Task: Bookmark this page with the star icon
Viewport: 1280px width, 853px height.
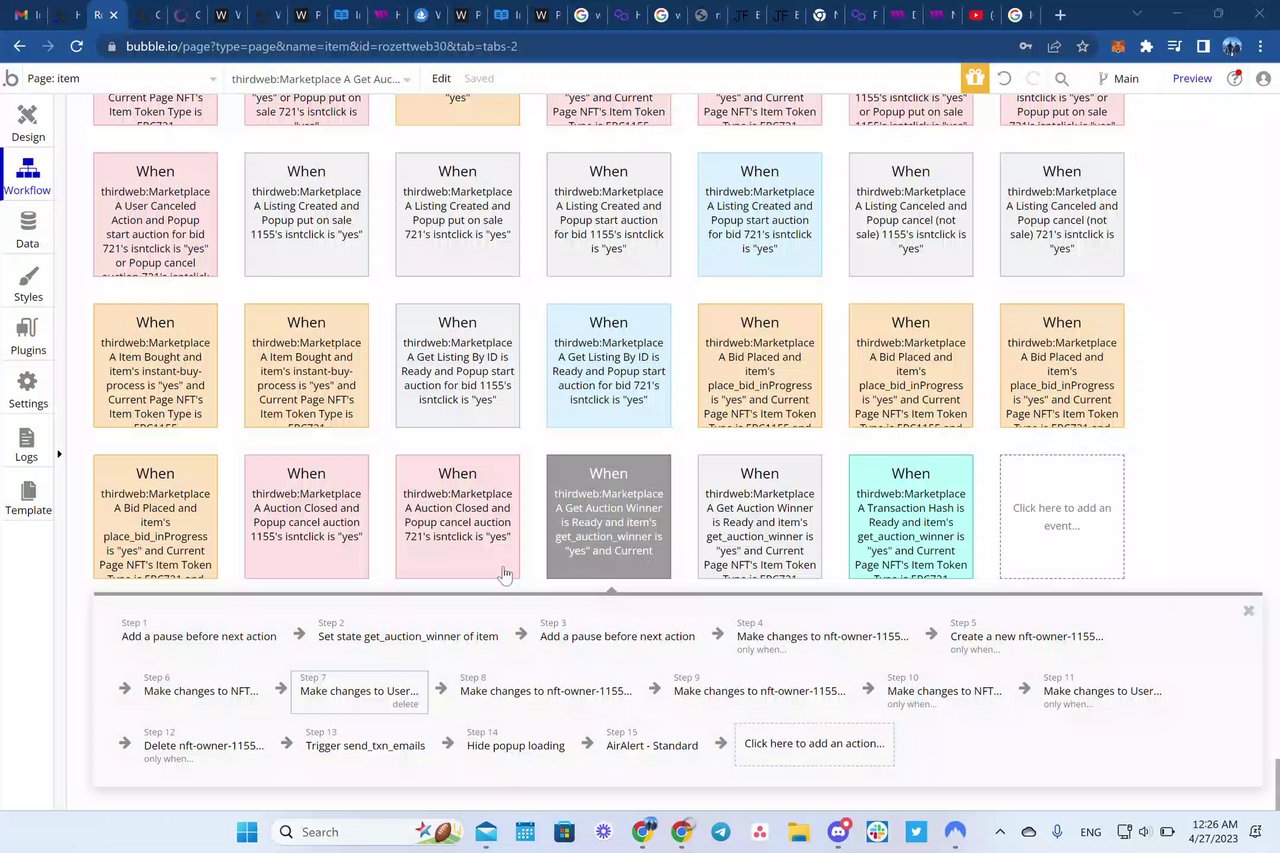Action: pyautogui.click(x=1082, y=46)
